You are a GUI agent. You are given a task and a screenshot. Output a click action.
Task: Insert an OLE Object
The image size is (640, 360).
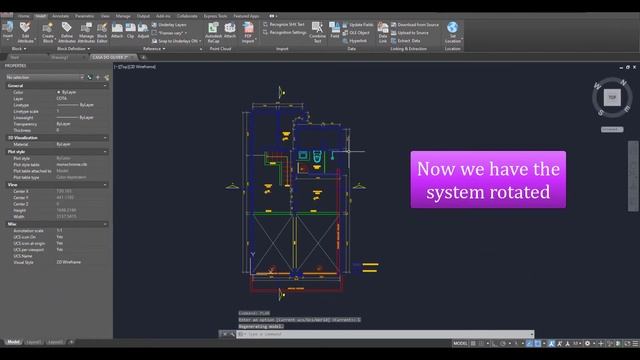[356, 33]
